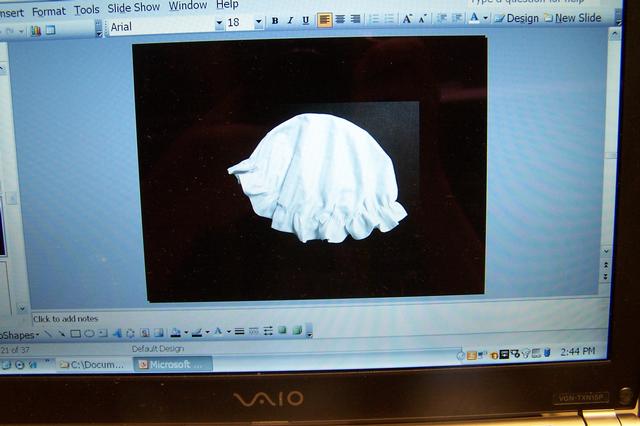
Task: Select the Oval drawing tool
Action: click(89, 334)
